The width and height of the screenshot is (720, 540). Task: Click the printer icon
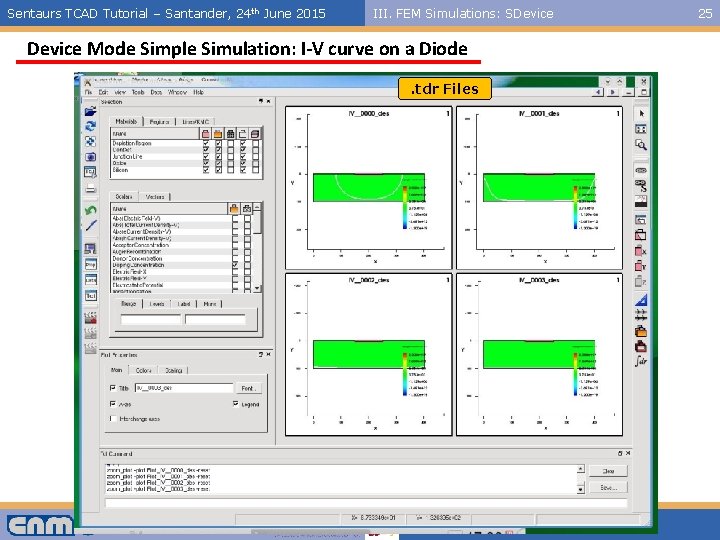click(x=90, y=188)
